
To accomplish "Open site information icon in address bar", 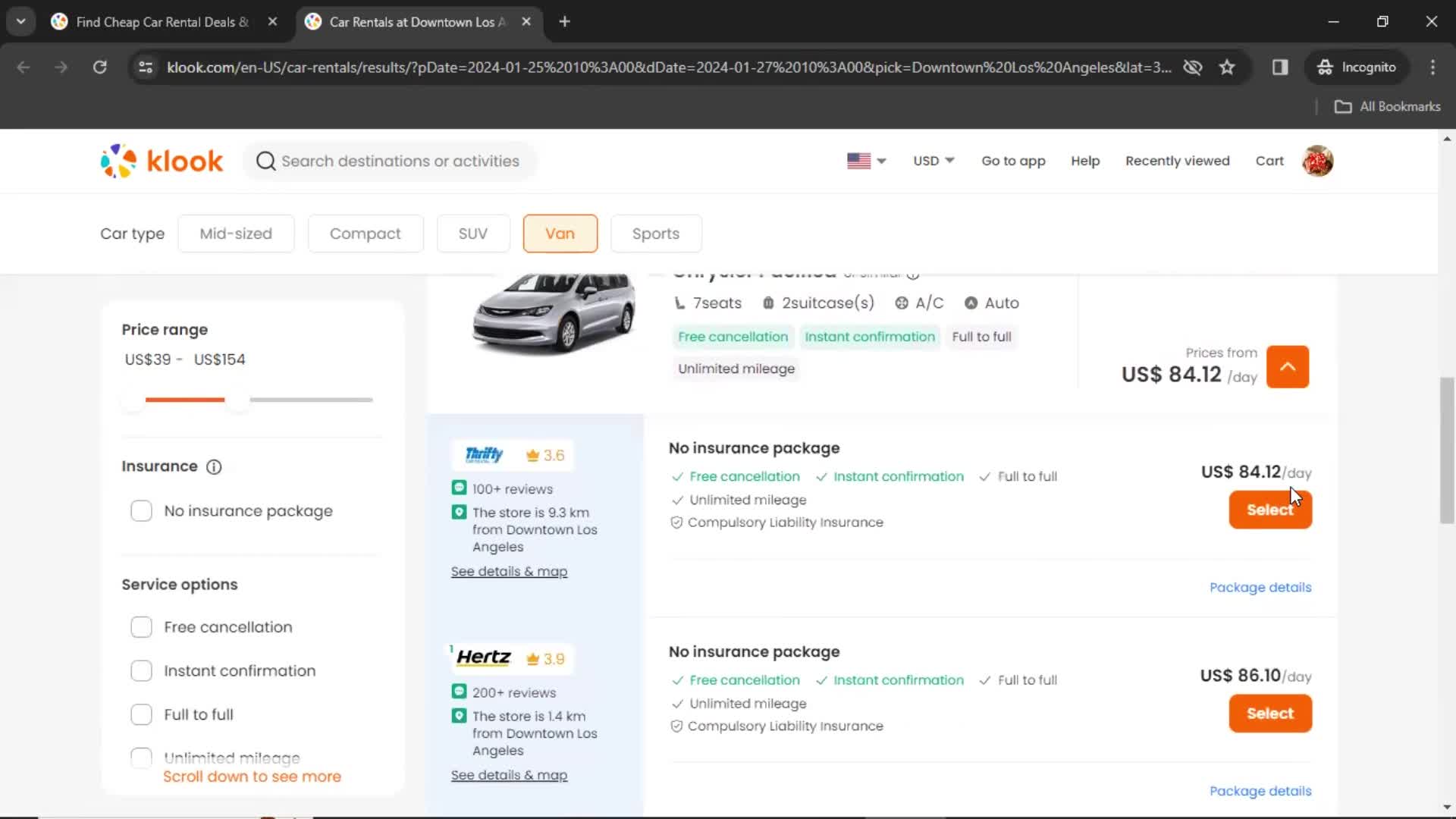I will point(146,67).
